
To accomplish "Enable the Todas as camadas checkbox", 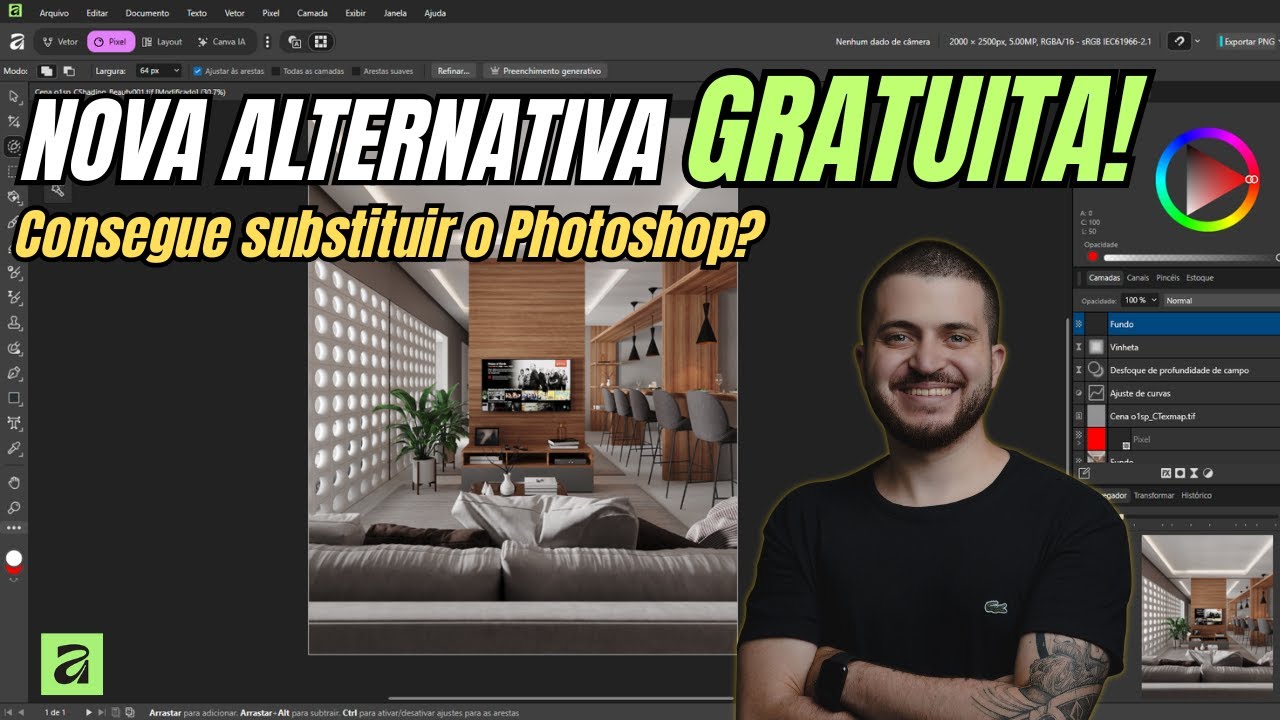I will [276, 71].
